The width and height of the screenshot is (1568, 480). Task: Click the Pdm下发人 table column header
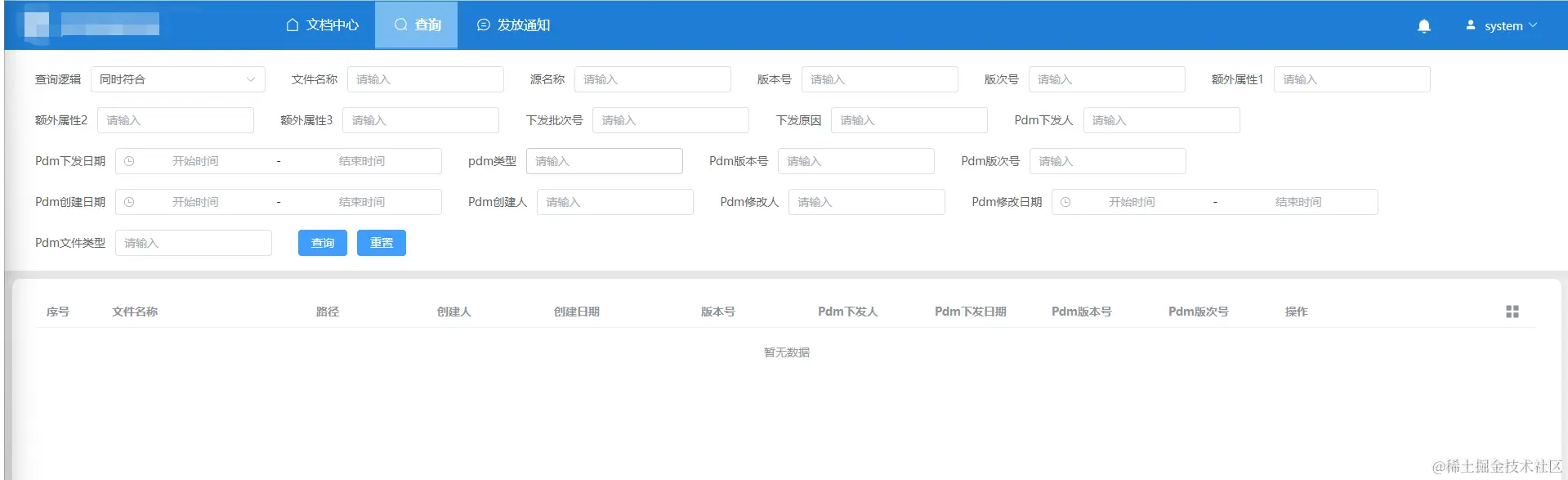848,312
